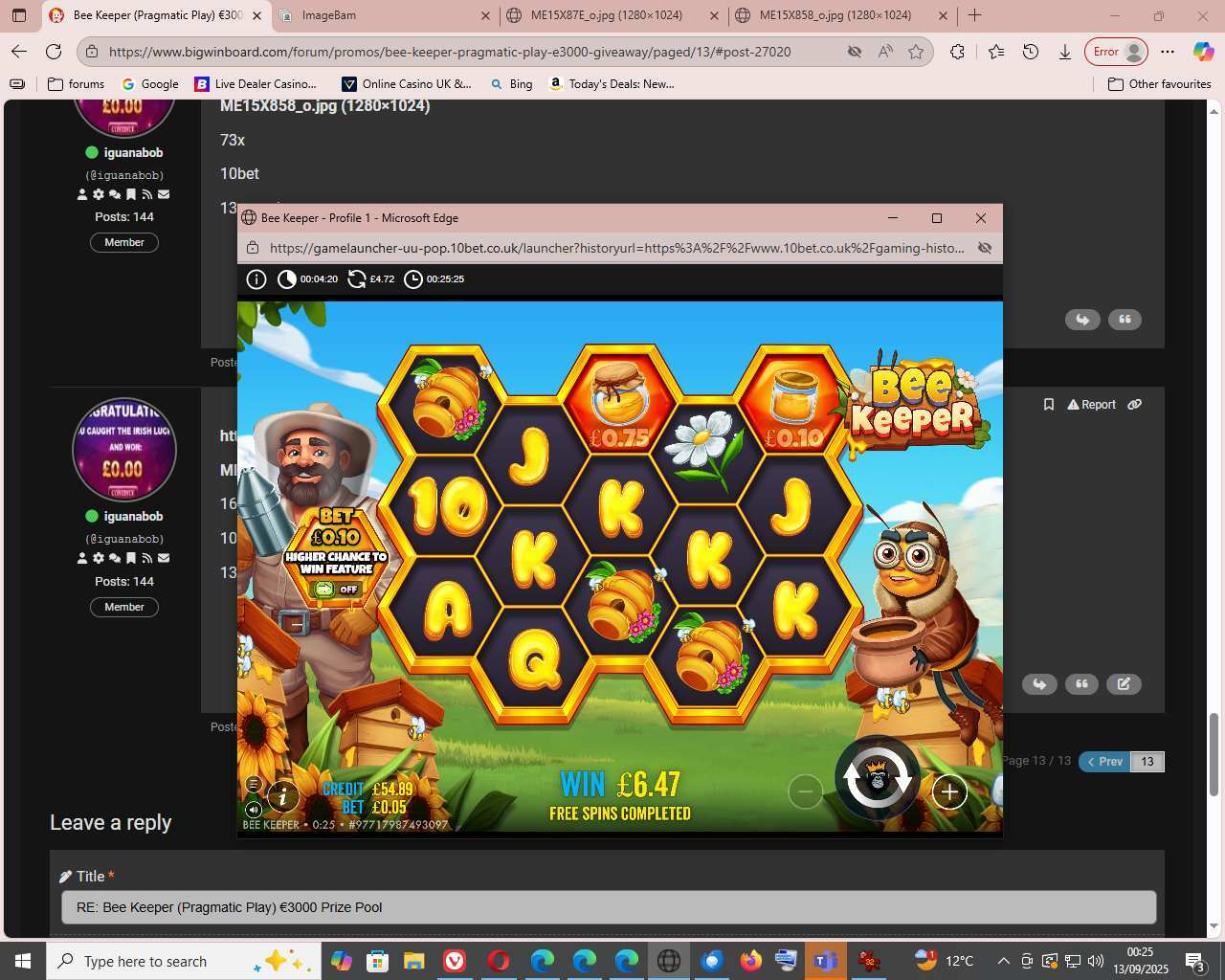Click the reply Title input field

click(x=608, y=907)
